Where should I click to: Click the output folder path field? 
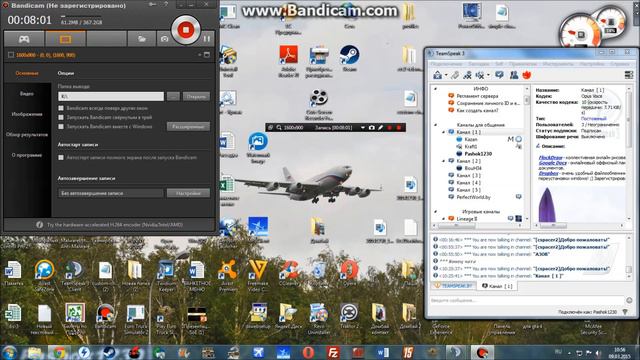(x=111, y=96)
